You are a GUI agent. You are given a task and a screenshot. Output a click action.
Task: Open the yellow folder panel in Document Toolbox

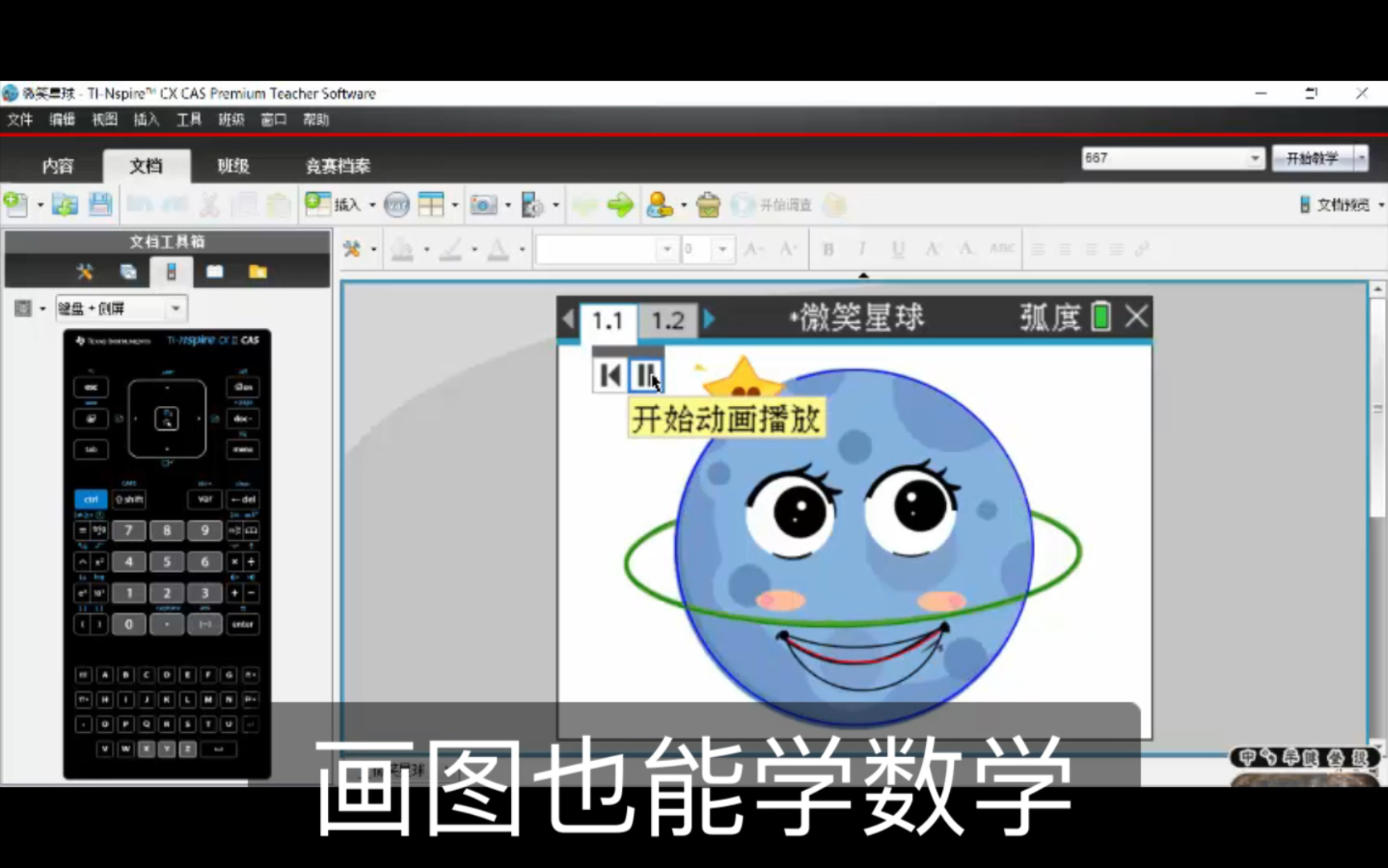click(257, 272)
